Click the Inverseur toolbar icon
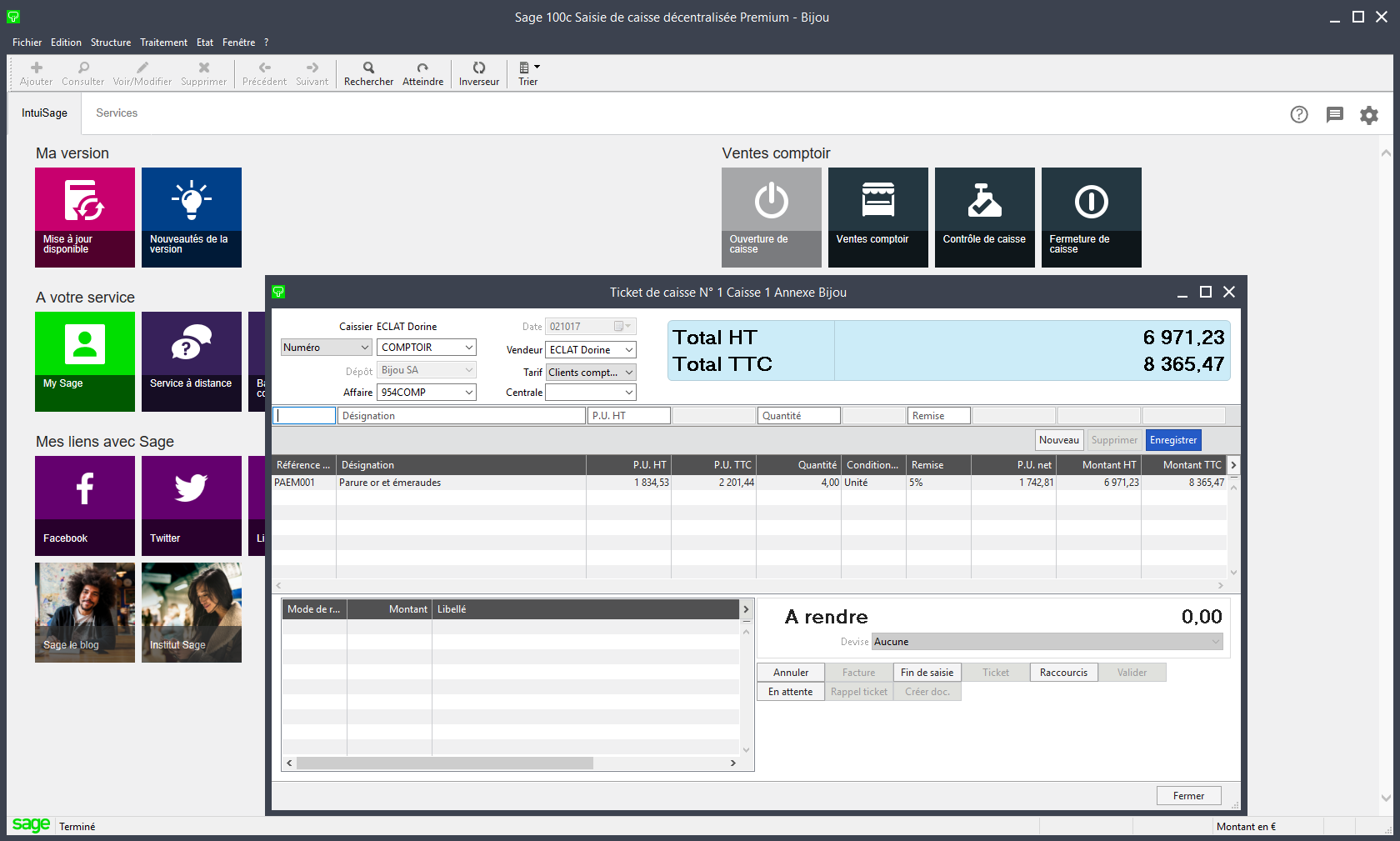 (x=479, y=73)
